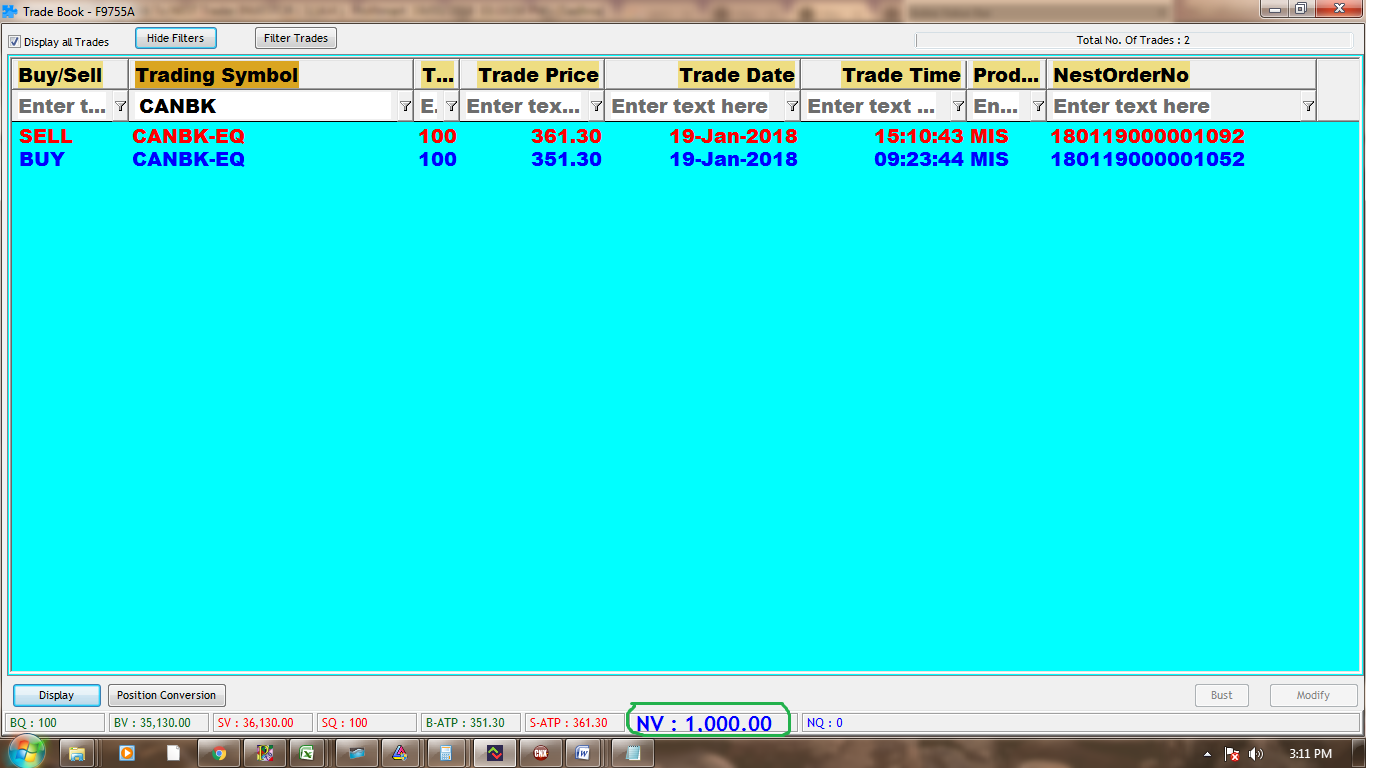Open the NestOrderNo filter dropdown
This screenshot has height=768, width=1380.
click(x=1308, y=106)
